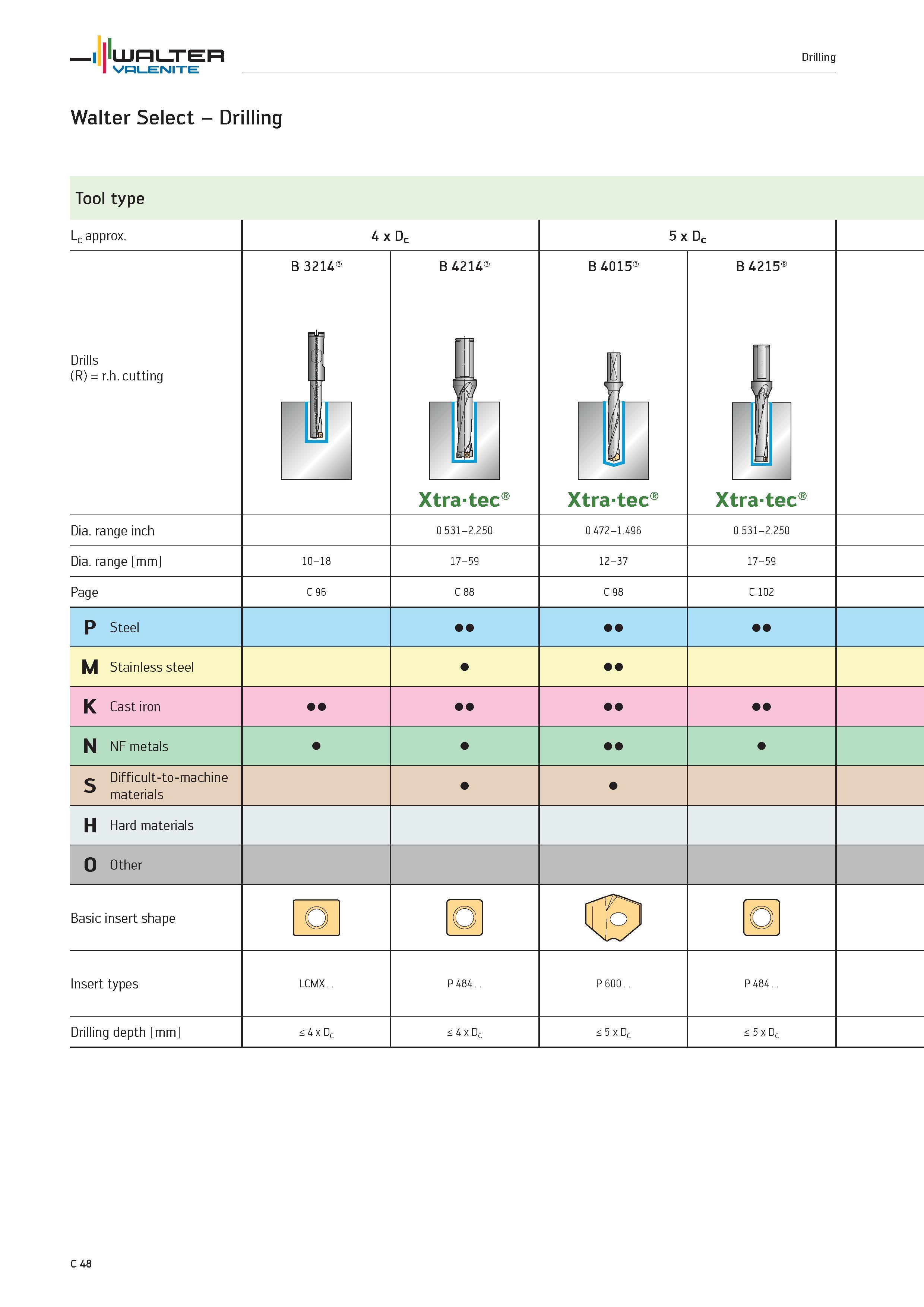Click the 'Dia. range [mm]' row label

point(116,562)
